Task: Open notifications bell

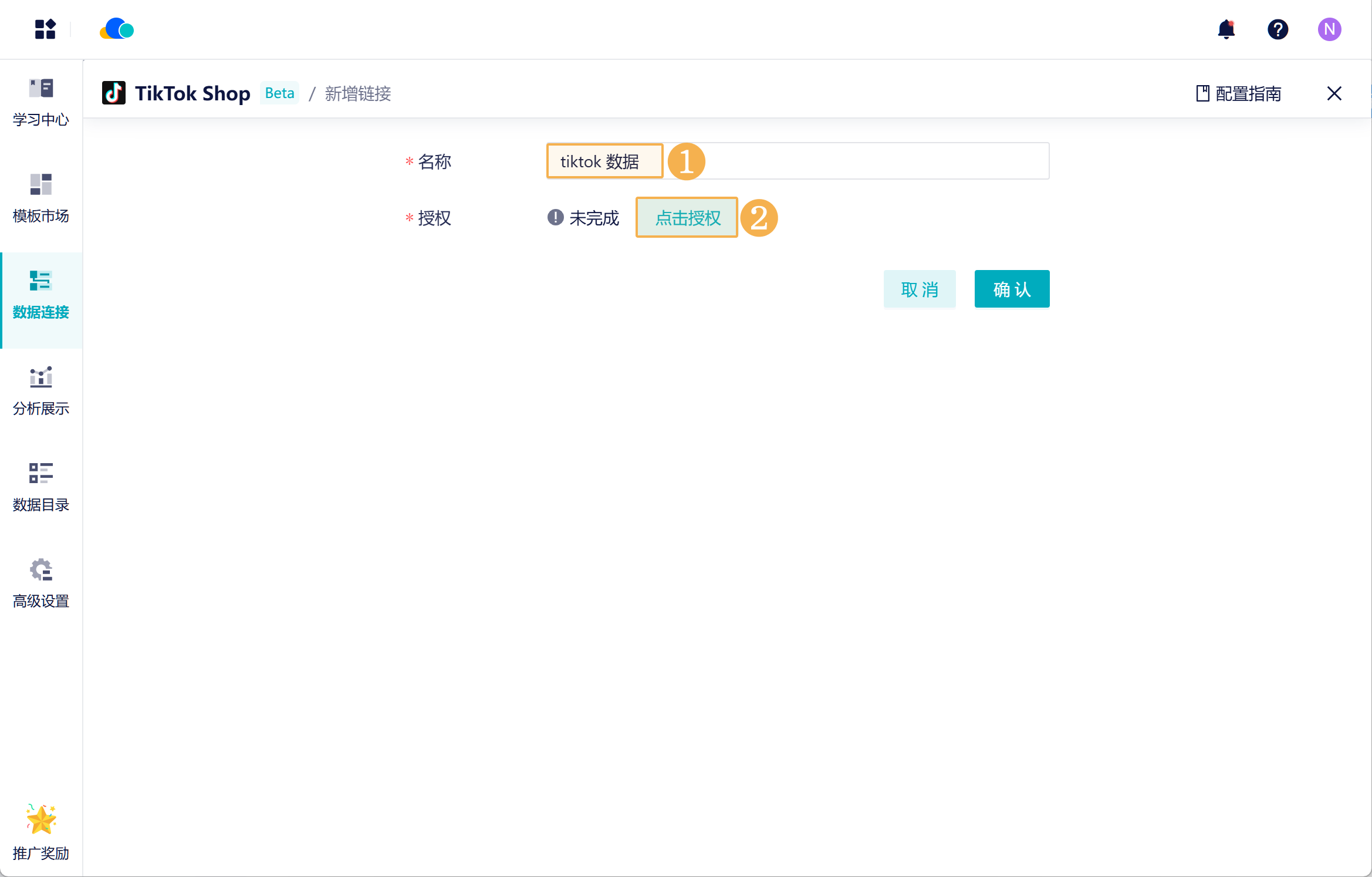Action: pos(1226,29)
